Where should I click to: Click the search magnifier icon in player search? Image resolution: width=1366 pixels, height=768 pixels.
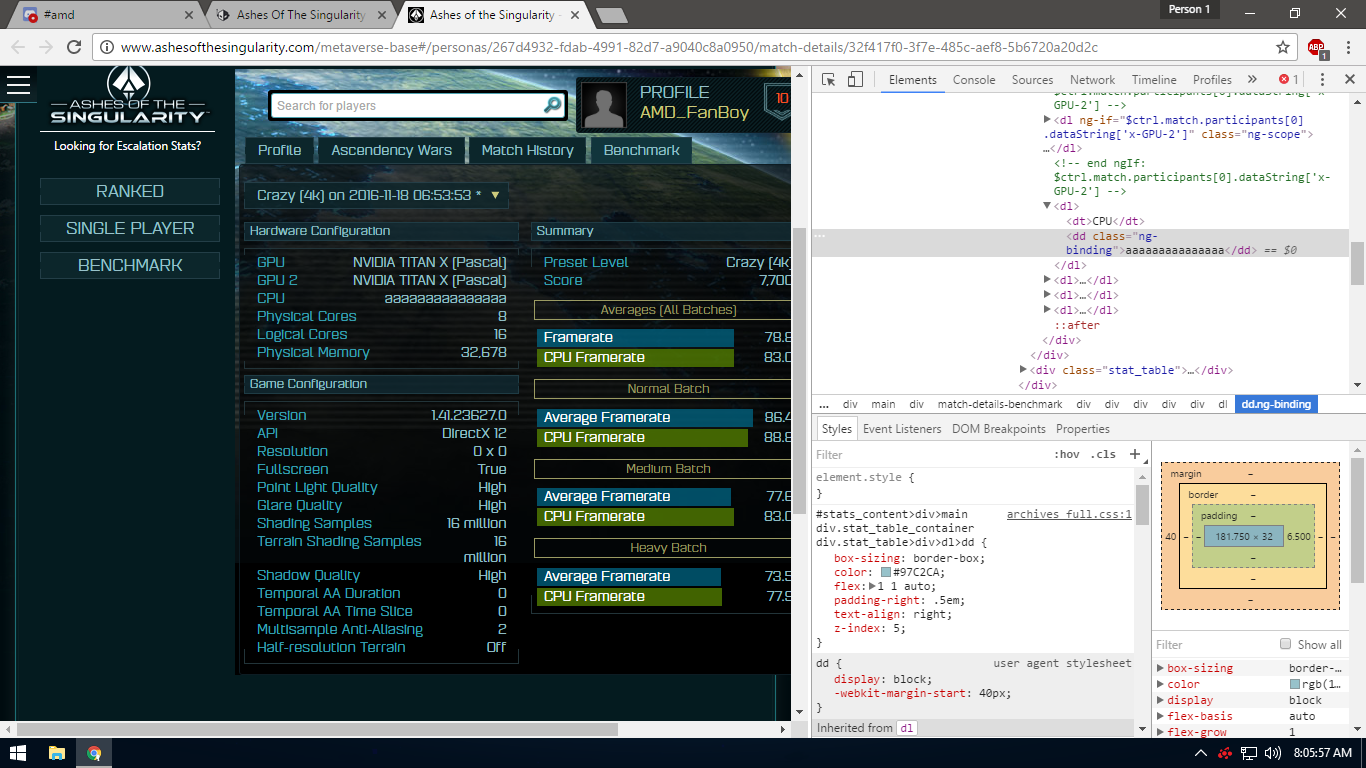(552, 105)
